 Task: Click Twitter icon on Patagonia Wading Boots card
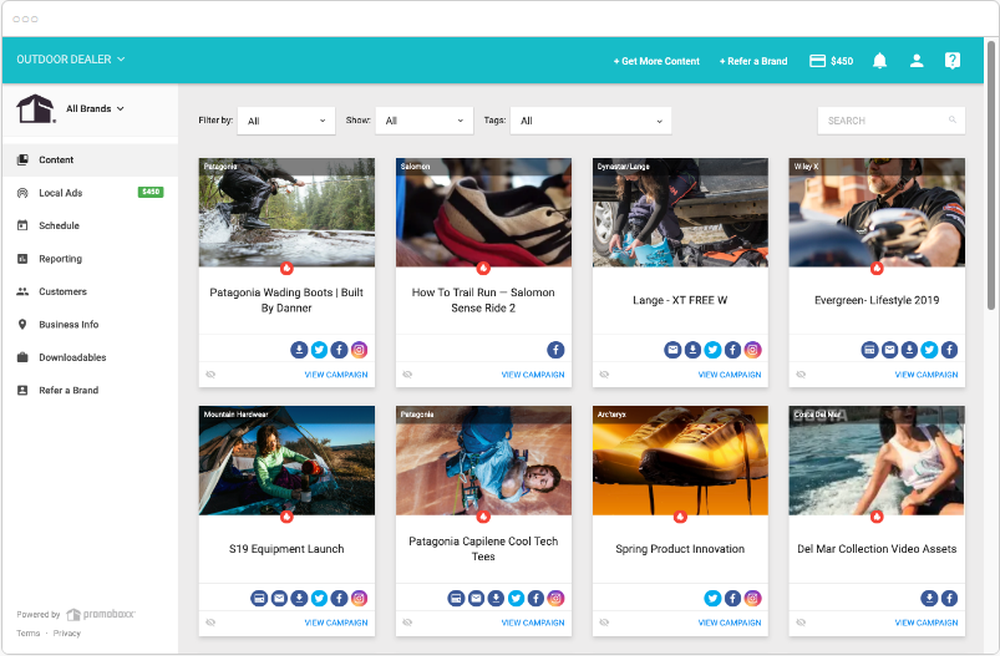320,349
